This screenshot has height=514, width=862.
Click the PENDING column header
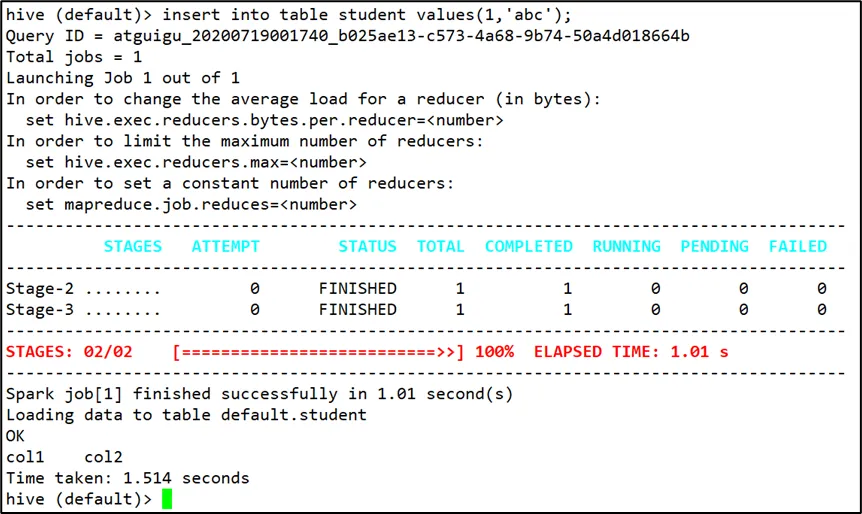(714, 246)
